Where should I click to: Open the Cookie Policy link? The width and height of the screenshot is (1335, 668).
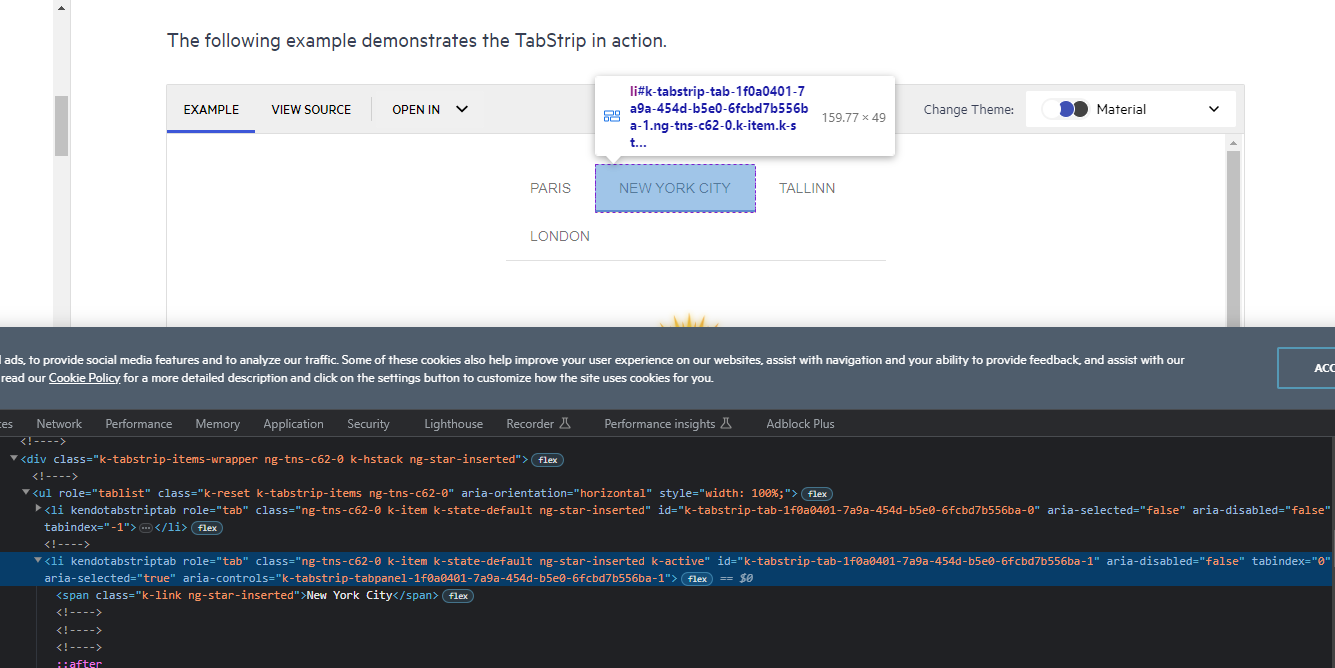pos(84,378)
